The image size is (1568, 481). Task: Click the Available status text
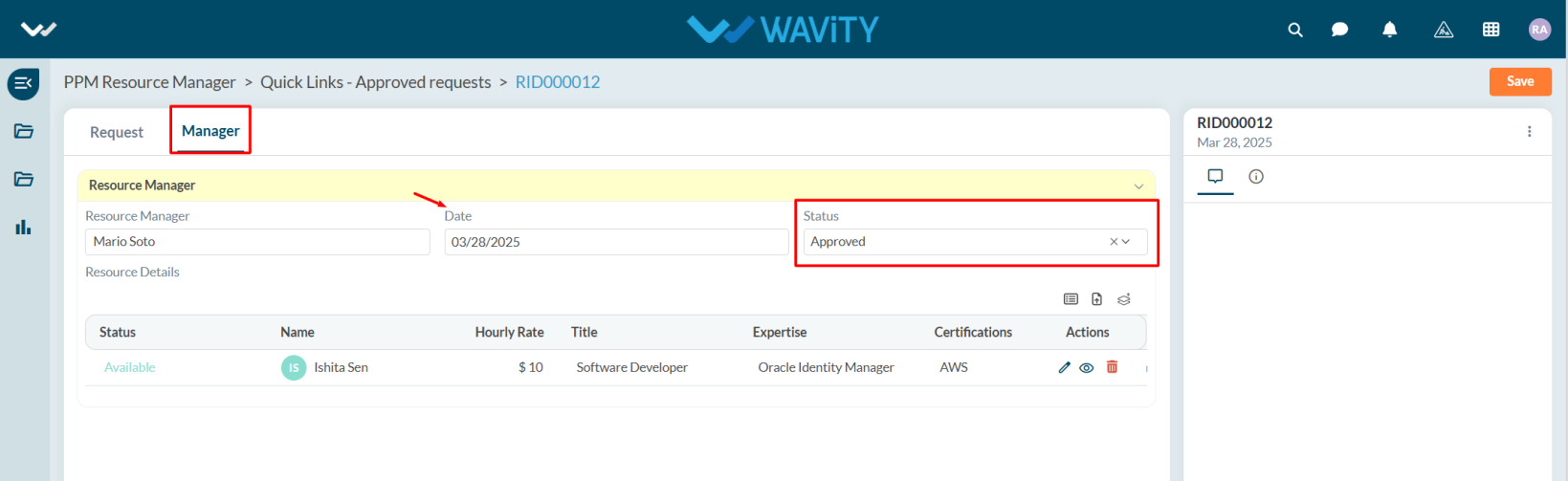tap(130, 367)
